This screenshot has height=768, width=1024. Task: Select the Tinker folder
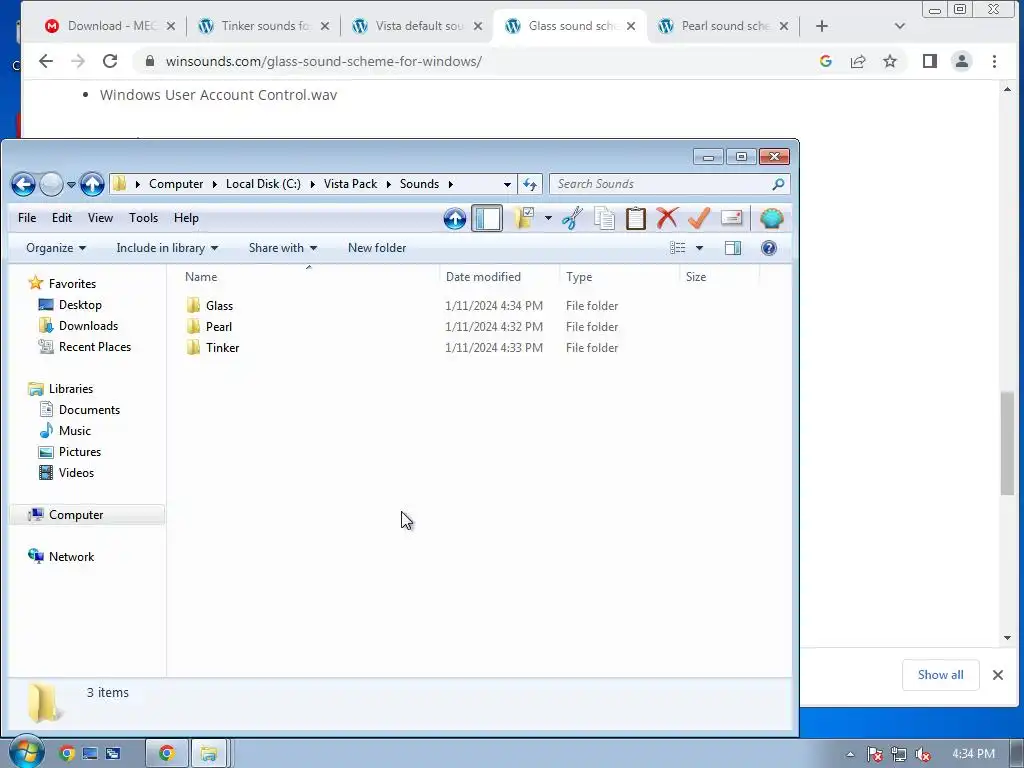pyautogui.click(x=223, y=347)
